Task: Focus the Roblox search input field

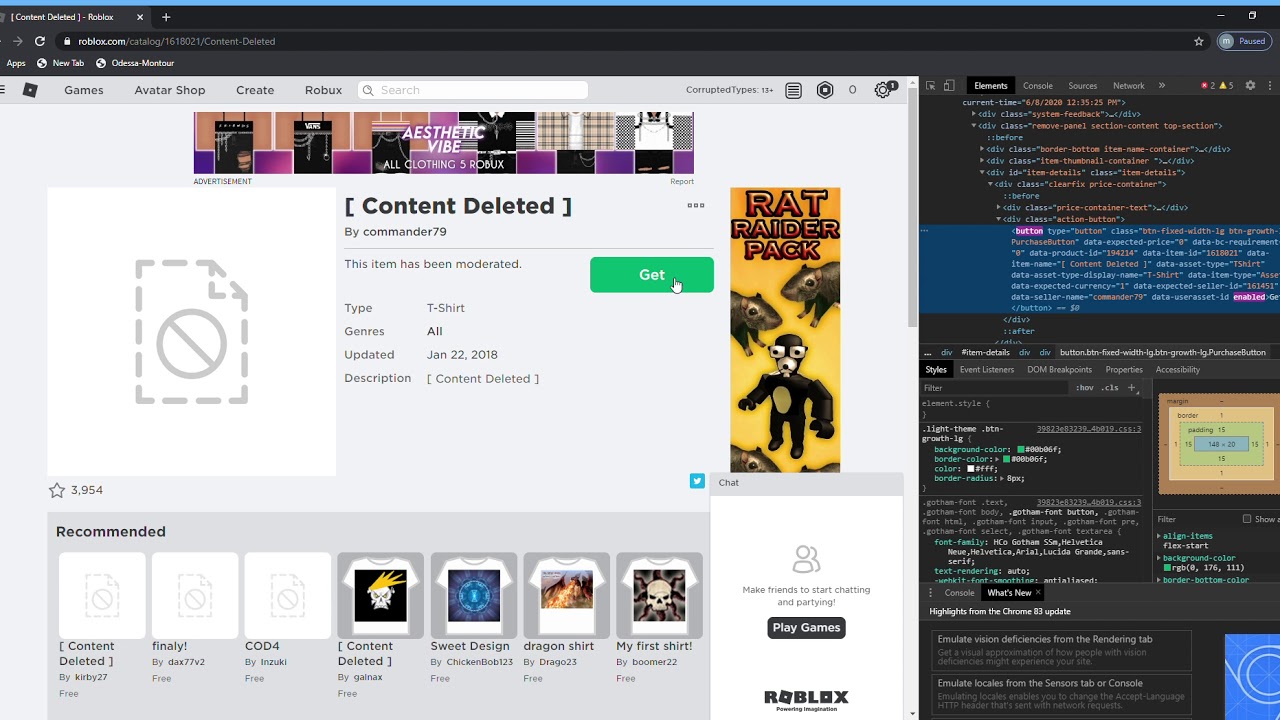Action: click(473, 90)
